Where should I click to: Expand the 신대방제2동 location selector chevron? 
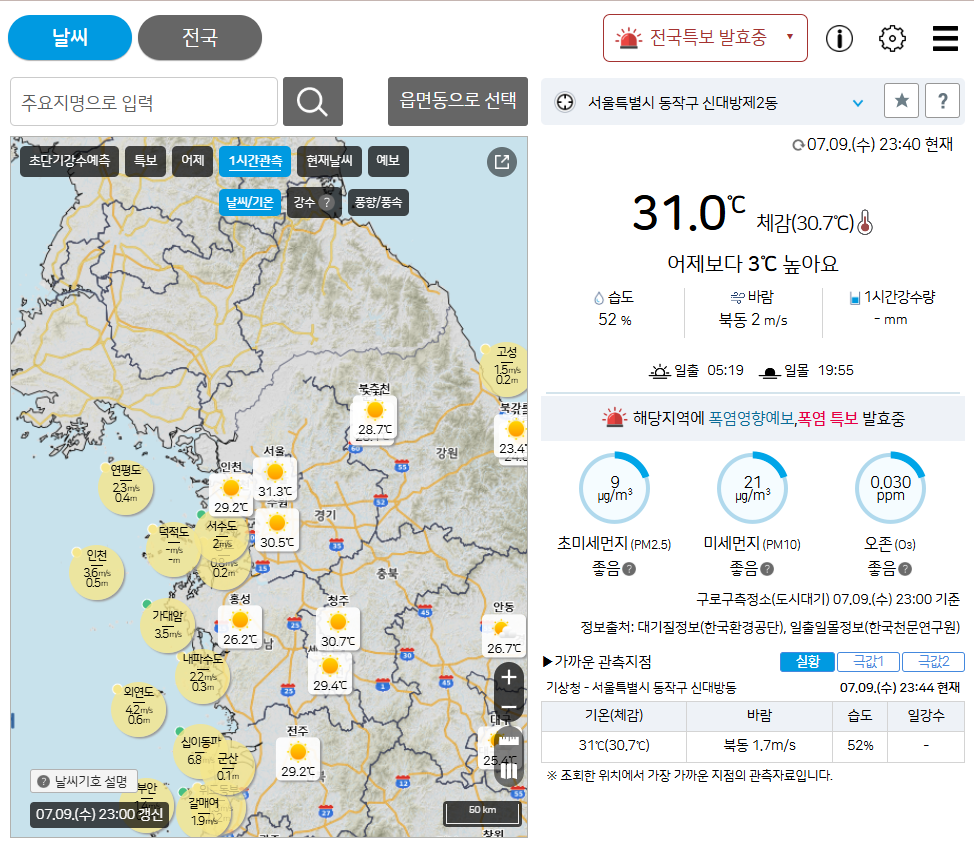pos(857,102)
